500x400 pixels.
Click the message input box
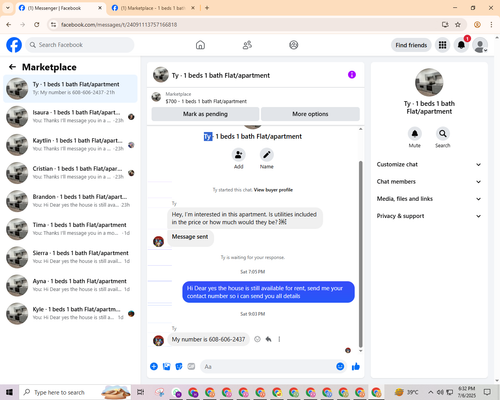coord(267,367)
